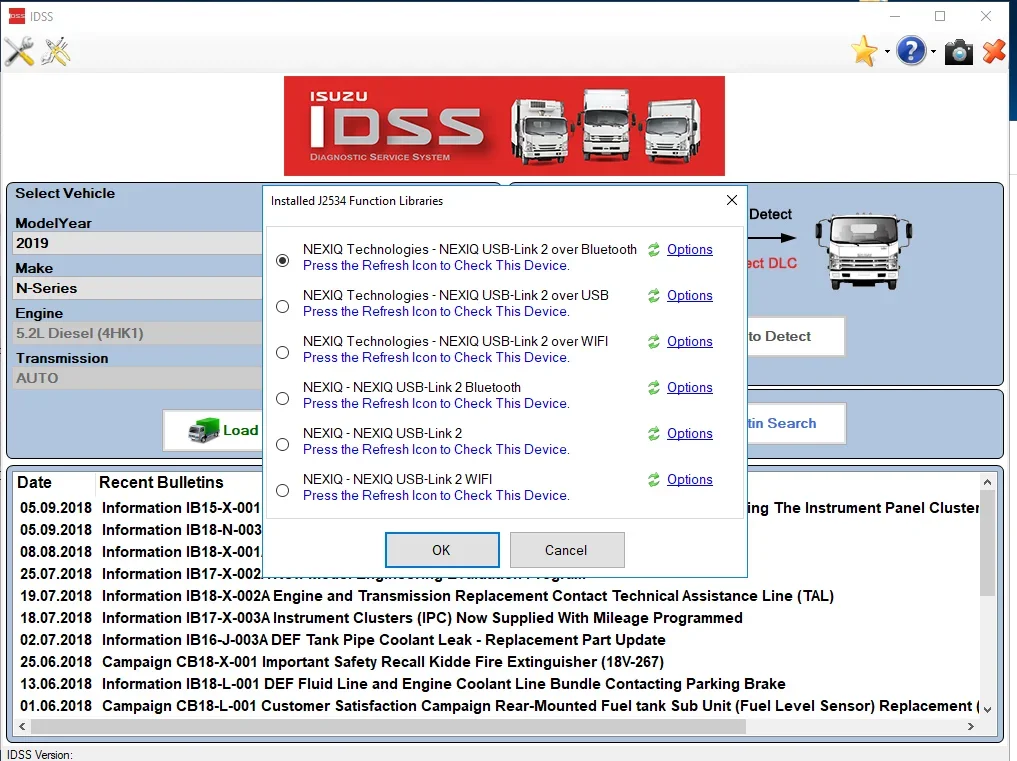Refresh the NEXIQ USB-Link 2 WIFI device
This screenshot has height=761, width=1017.
coord(654,480)
